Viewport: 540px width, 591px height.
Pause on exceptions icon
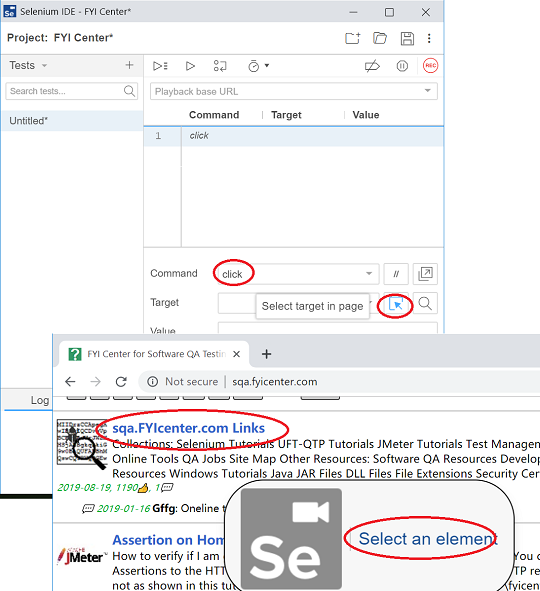pyautogui.click(x=402, y=66)
